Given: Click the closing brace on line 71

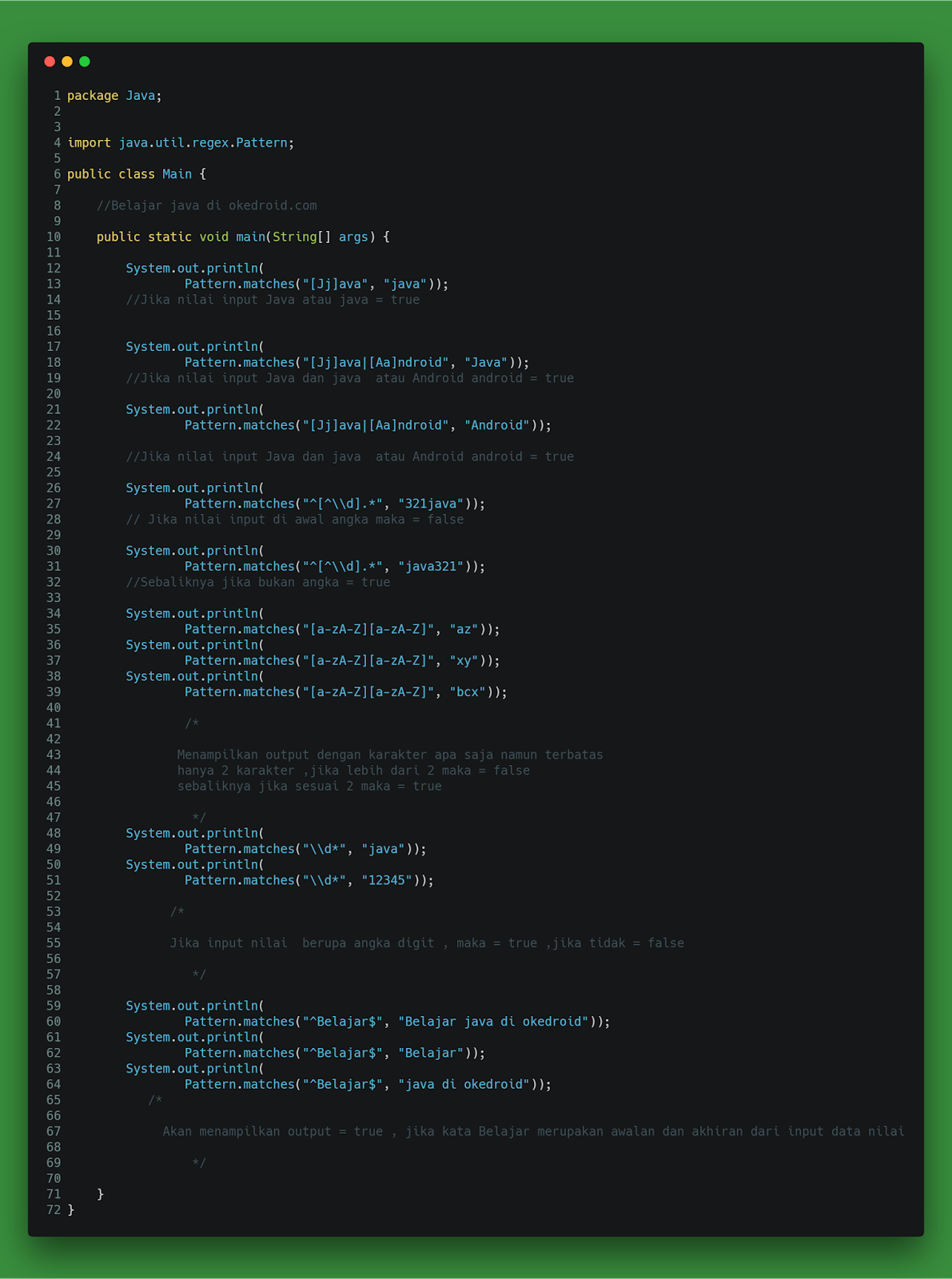Looking at the screenshot, I should (101, 1194).
